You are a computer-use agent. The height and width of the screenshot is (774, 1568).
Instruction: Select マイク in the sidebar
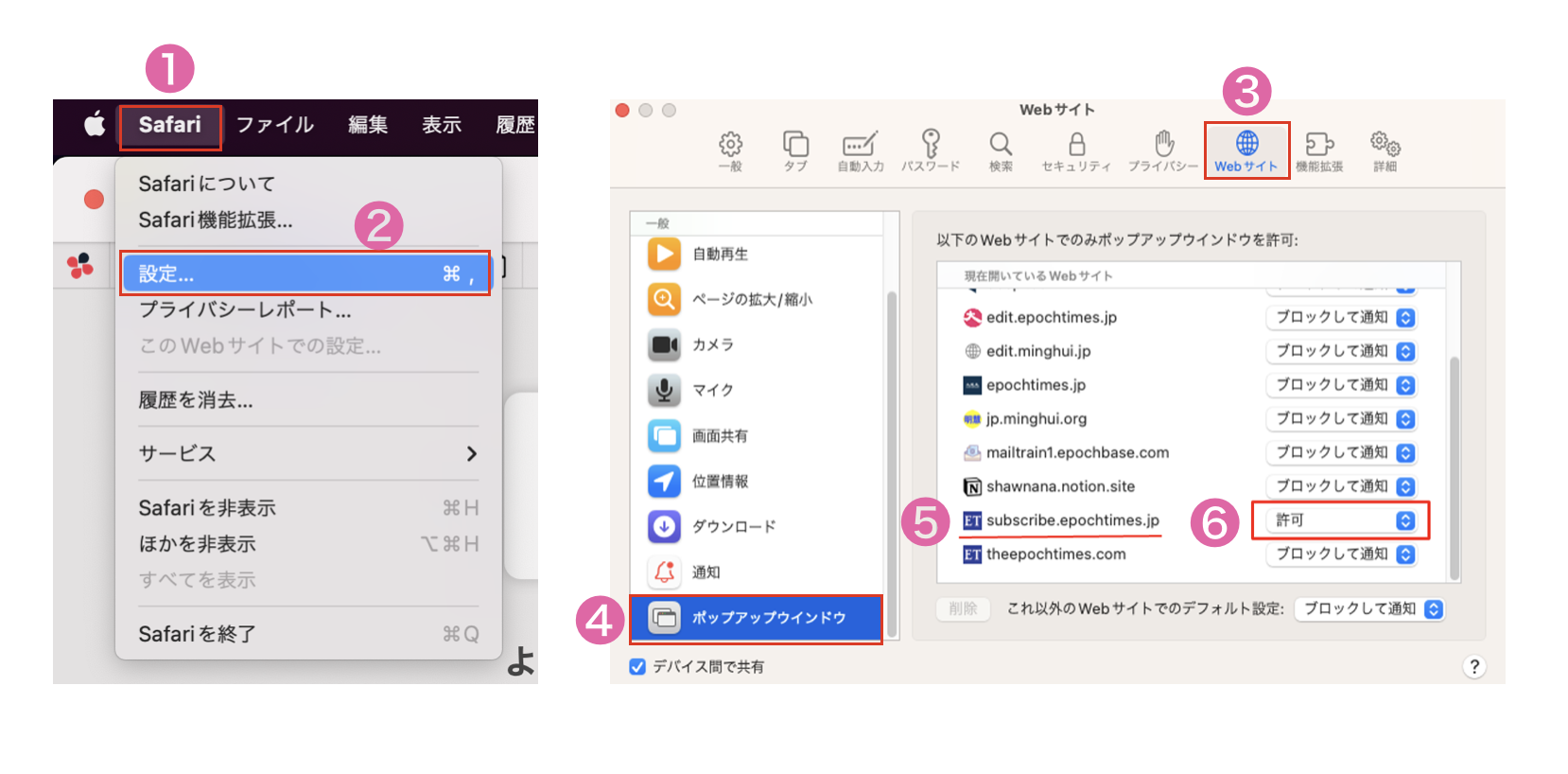click(757, 390)
